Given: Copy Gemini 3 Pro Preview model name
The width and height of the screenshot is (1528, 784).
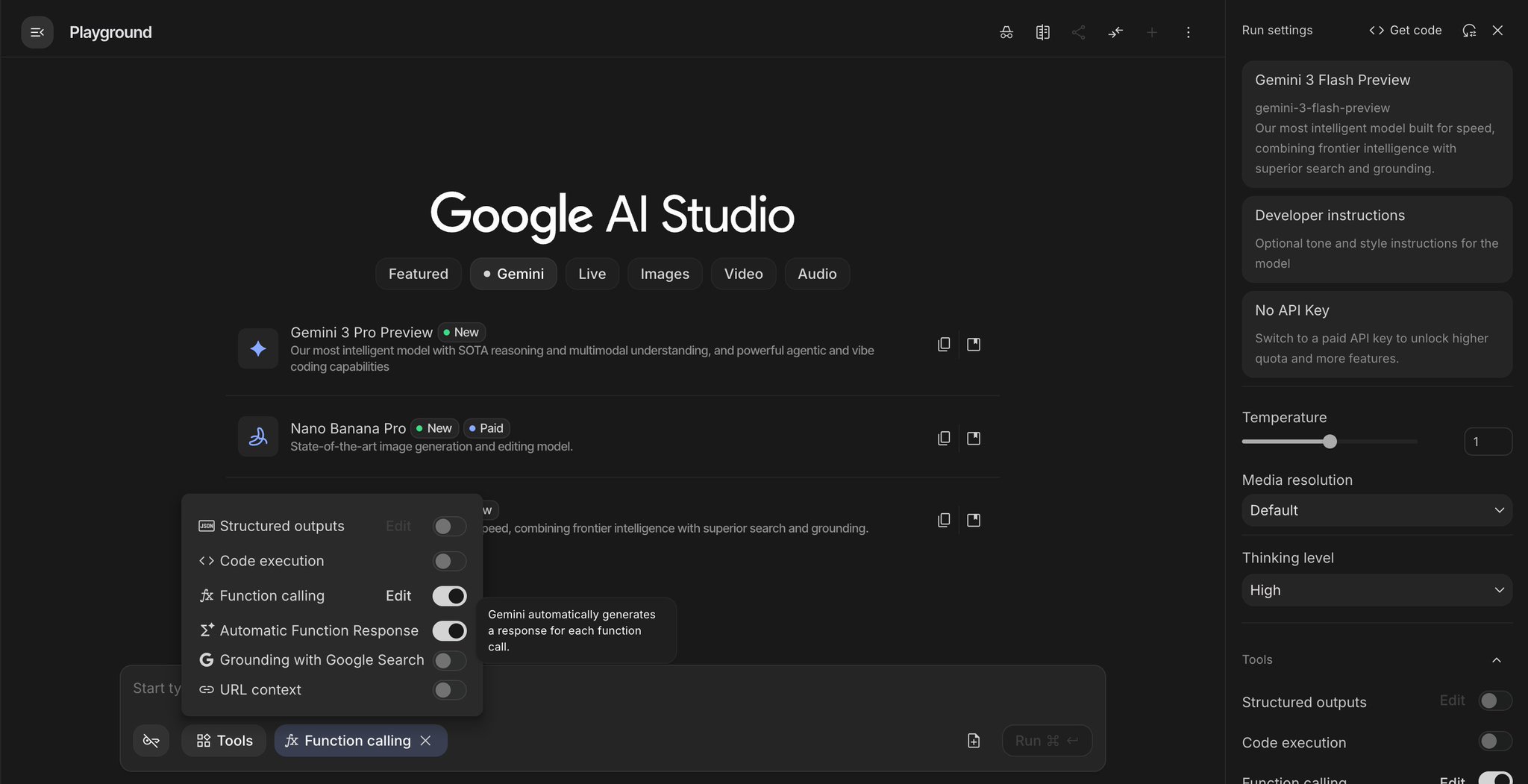Looking at the screenshot, I should click(944, 344).
